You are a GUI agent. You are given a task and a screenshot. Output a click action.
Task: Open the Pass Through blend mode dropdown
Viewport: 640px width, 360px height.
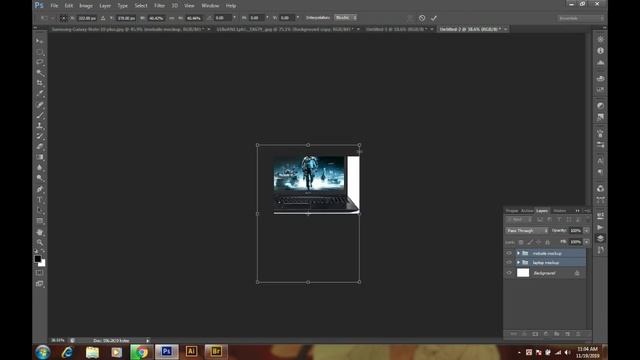(527, 231)
